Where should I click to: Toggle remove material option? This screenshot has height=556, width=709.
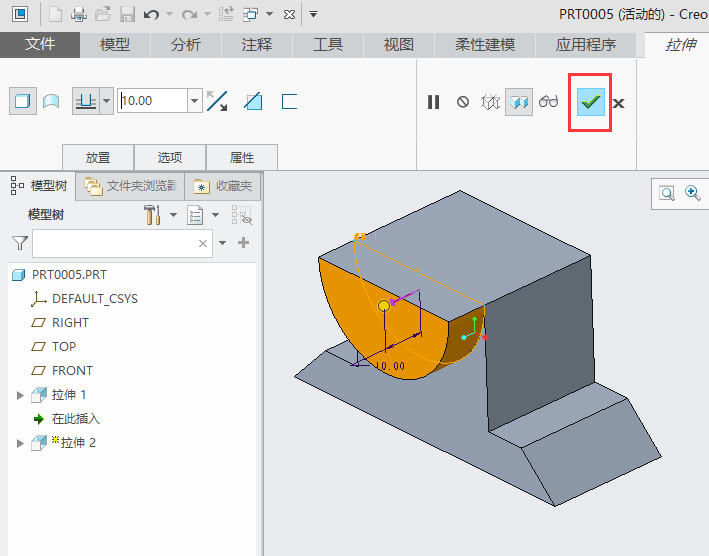tap(253, 101)
